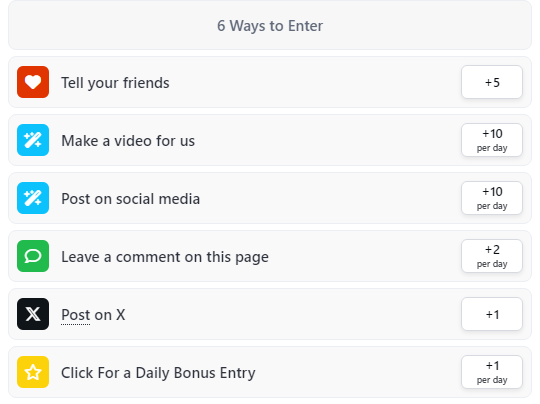Click the black X logo icon
The width and height of the screenshot is (540, 404).
(x=33, y=314)
